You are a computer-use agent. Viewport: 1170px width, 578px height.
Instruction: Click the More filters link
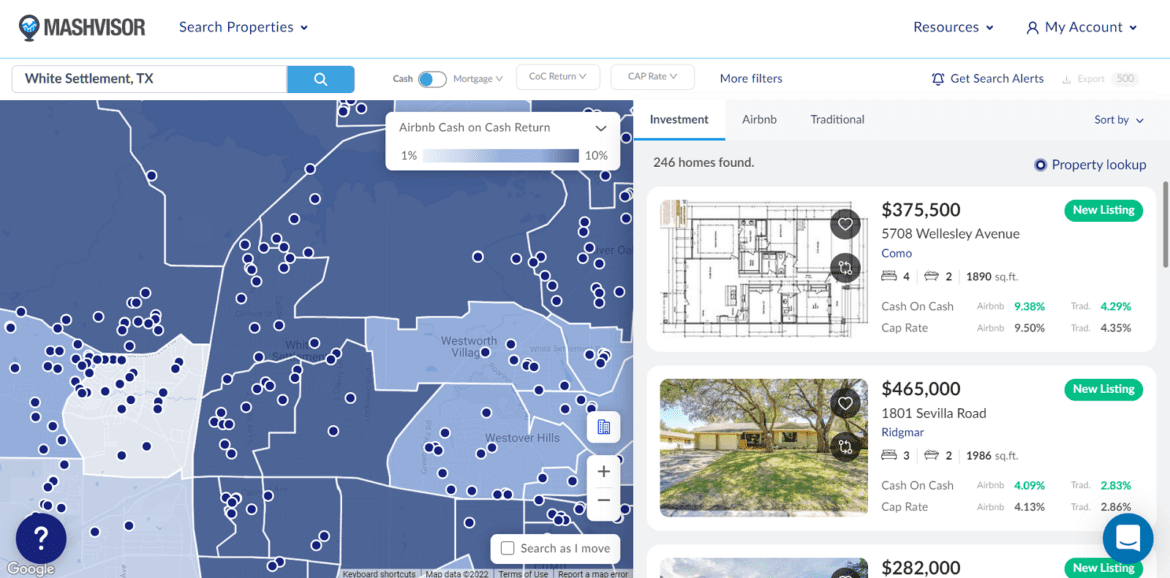tap(751, 79)
